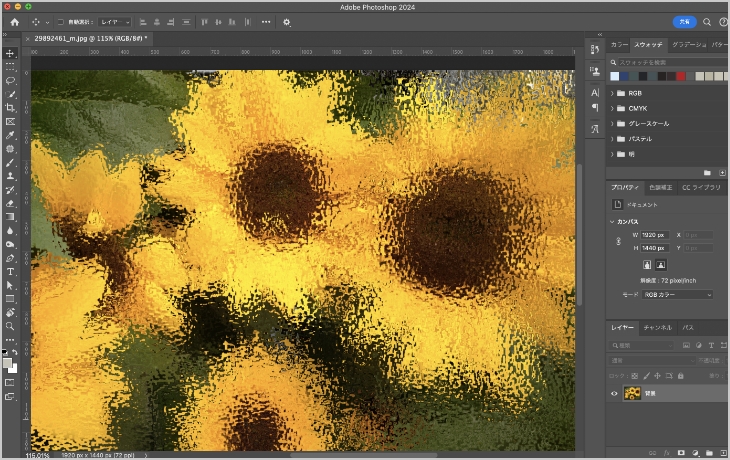Viewport: 730px width, 460px height.
Task: Switch to the 色調補正 tab
Action: (661, 188)
